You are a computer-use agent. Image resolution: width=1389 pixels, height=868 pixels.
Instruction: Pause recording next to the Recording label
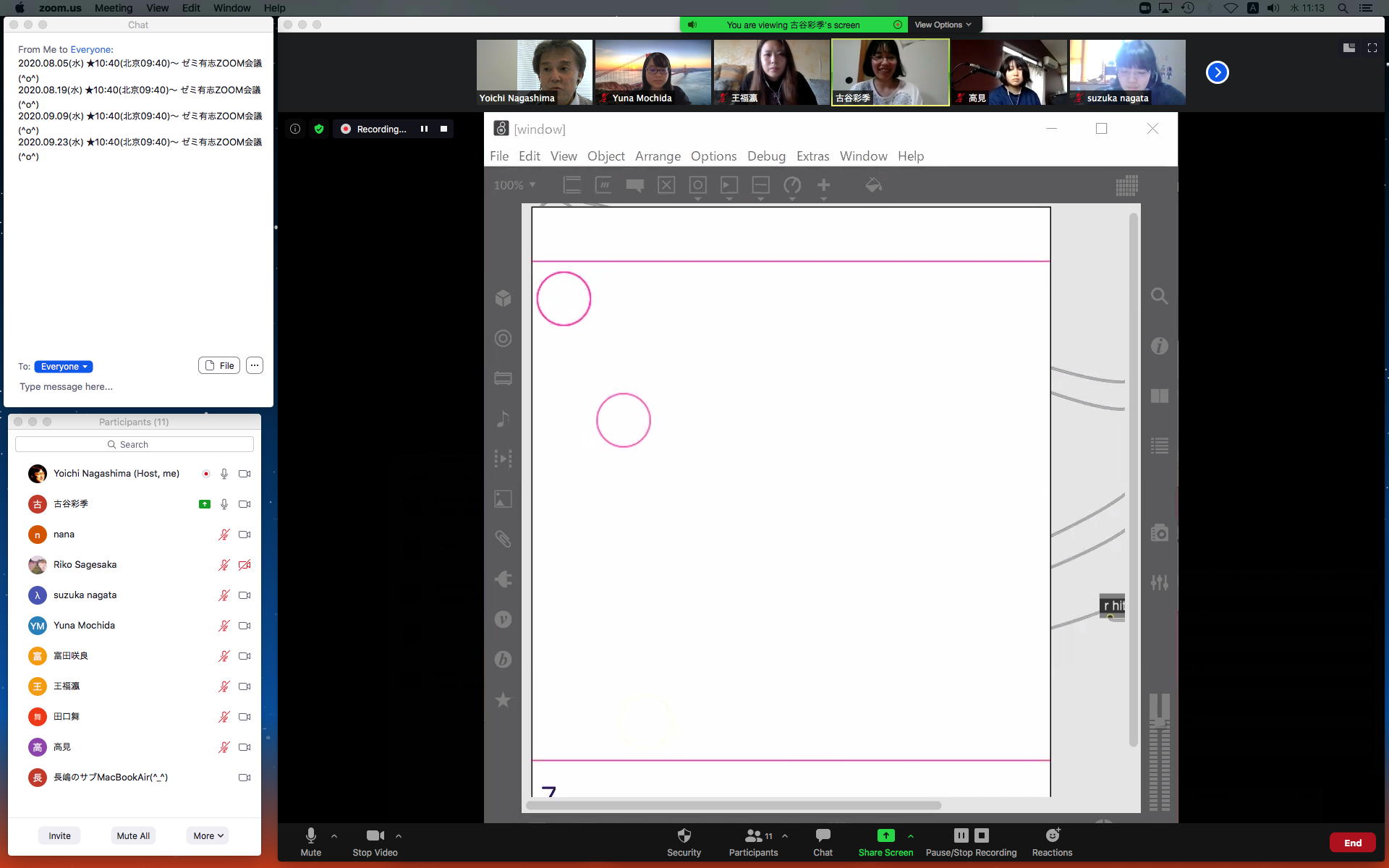[424, 129]
